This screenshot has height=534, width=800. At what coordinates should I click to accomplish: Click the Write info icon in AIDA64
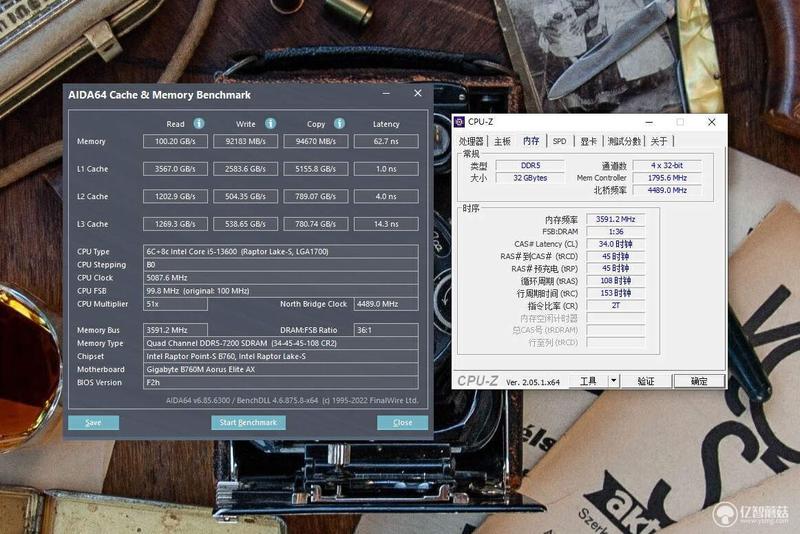pyautogui.click(x=270, y=123)
